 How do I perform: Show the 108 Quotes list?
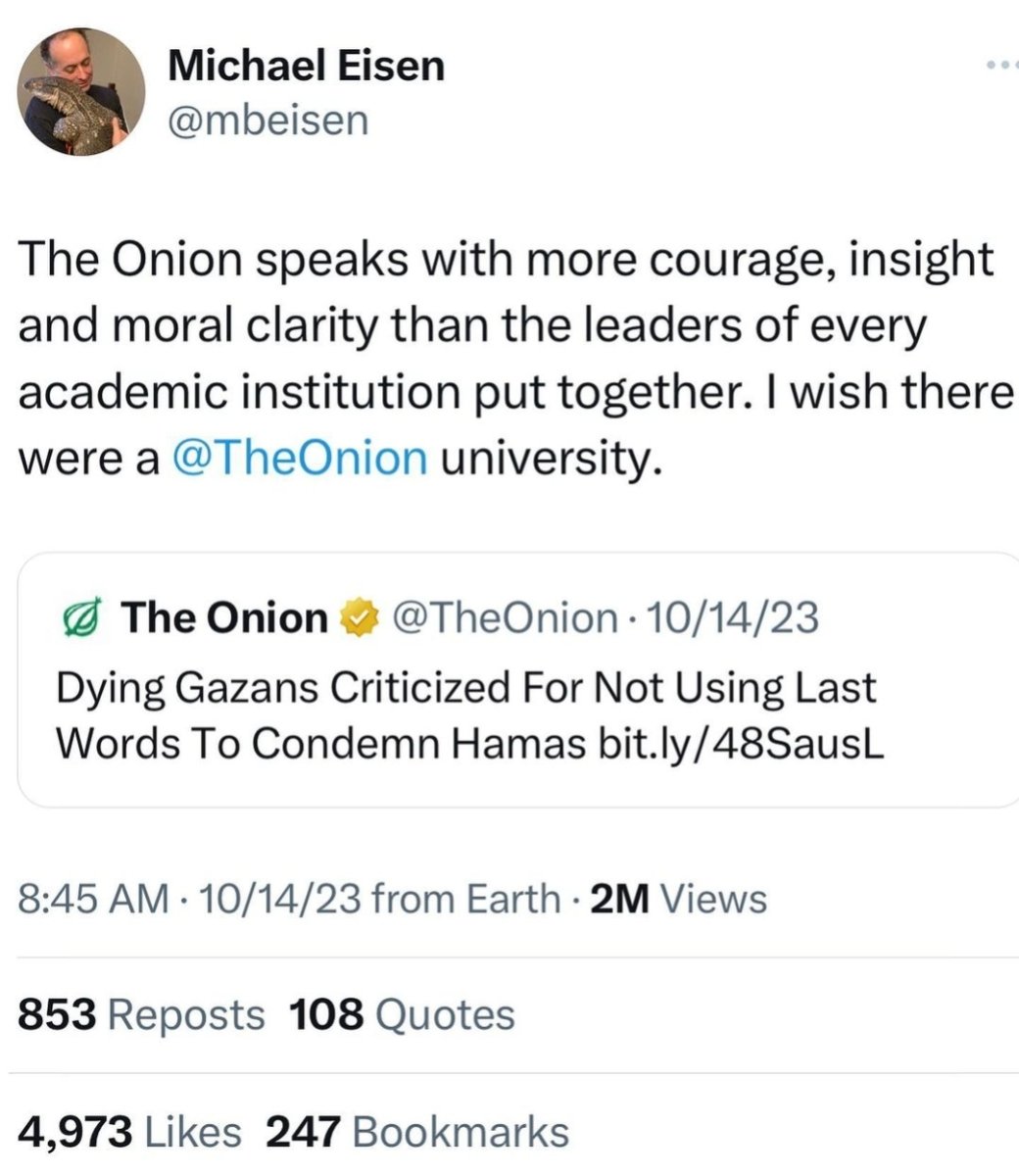pyautogui.click(x=402, y=1014)
